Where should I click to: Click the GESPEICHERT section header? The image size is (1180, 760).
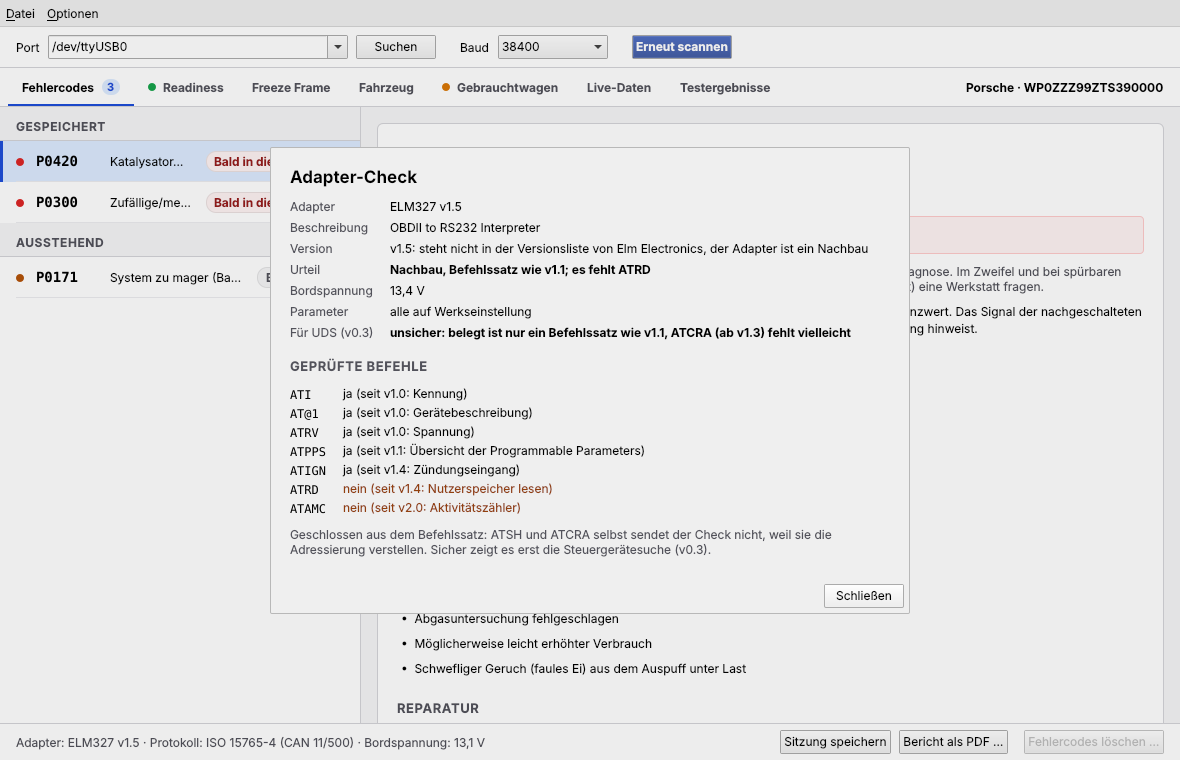tap(60, 126)
